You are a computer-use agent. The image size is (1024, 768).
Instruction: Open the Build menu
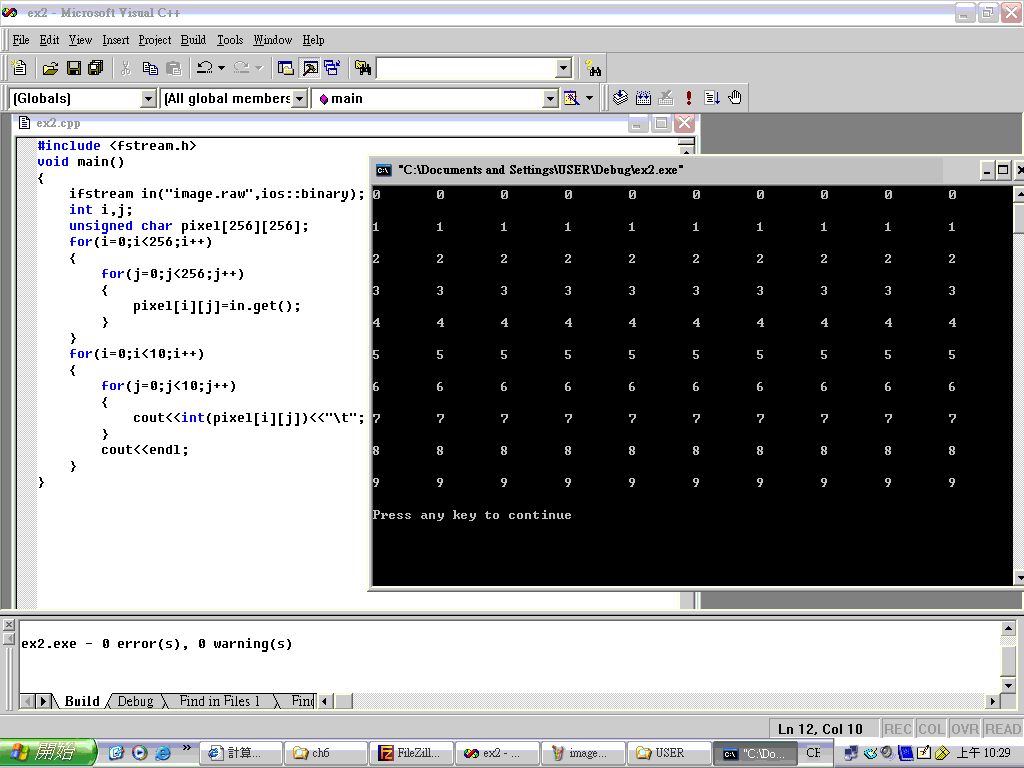193,40
